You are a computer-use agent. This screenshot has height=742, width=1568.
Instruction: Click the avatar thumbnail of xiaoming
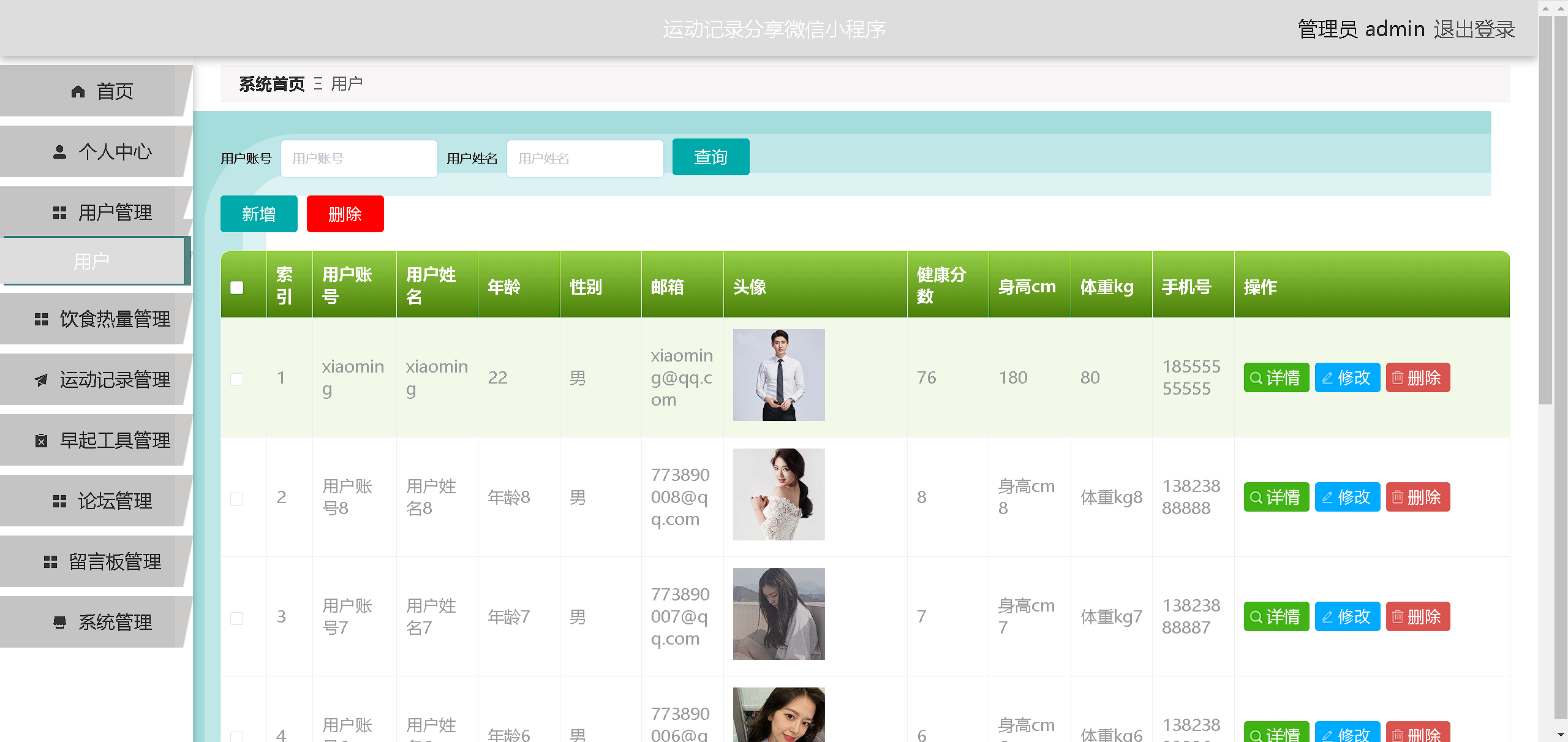coord(778,375)
